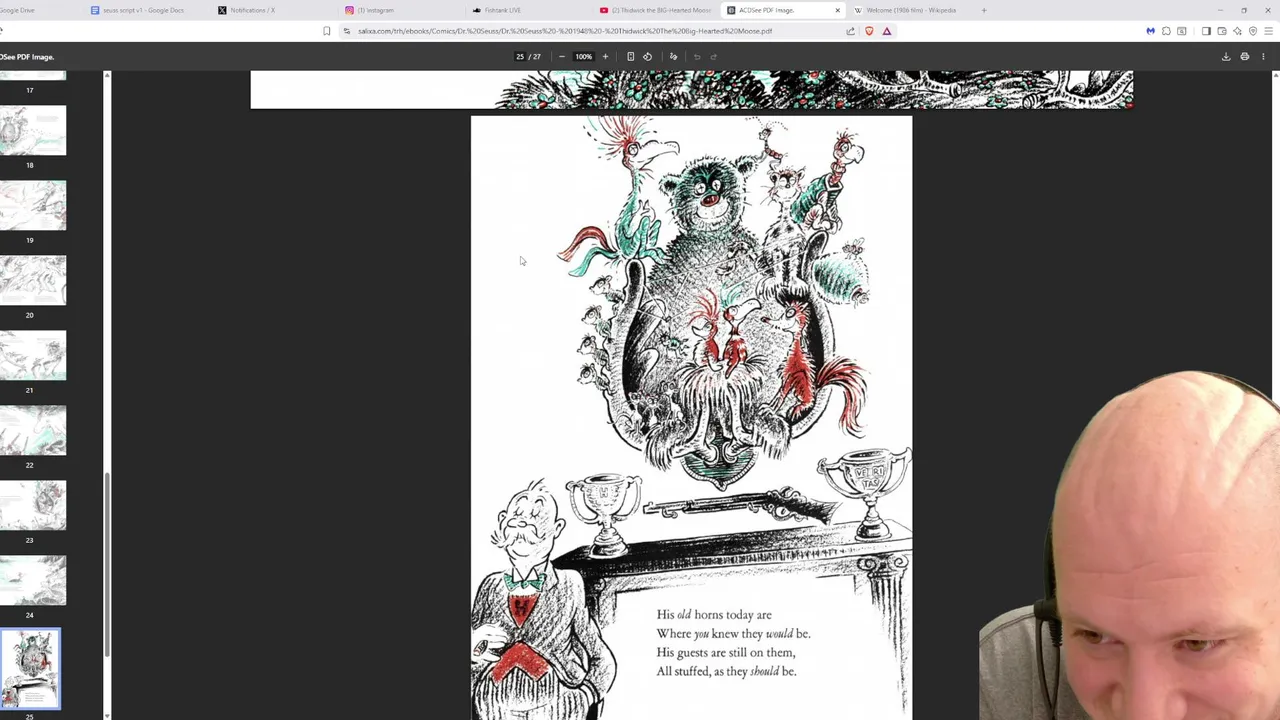This screenshot has height=720, width=1280.
Task: Click the address bar URL
Action: coord(565,31)
